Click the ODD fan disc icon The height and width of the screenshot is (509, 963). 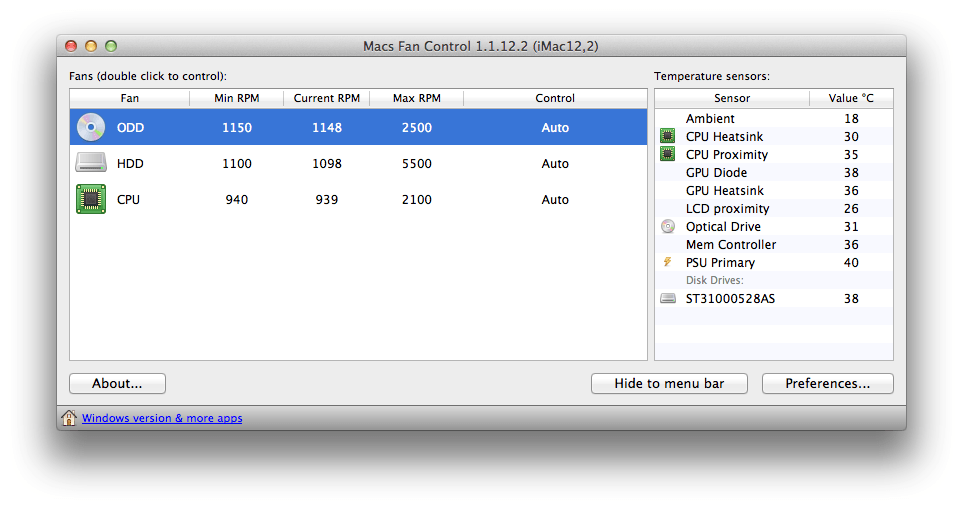91,127
